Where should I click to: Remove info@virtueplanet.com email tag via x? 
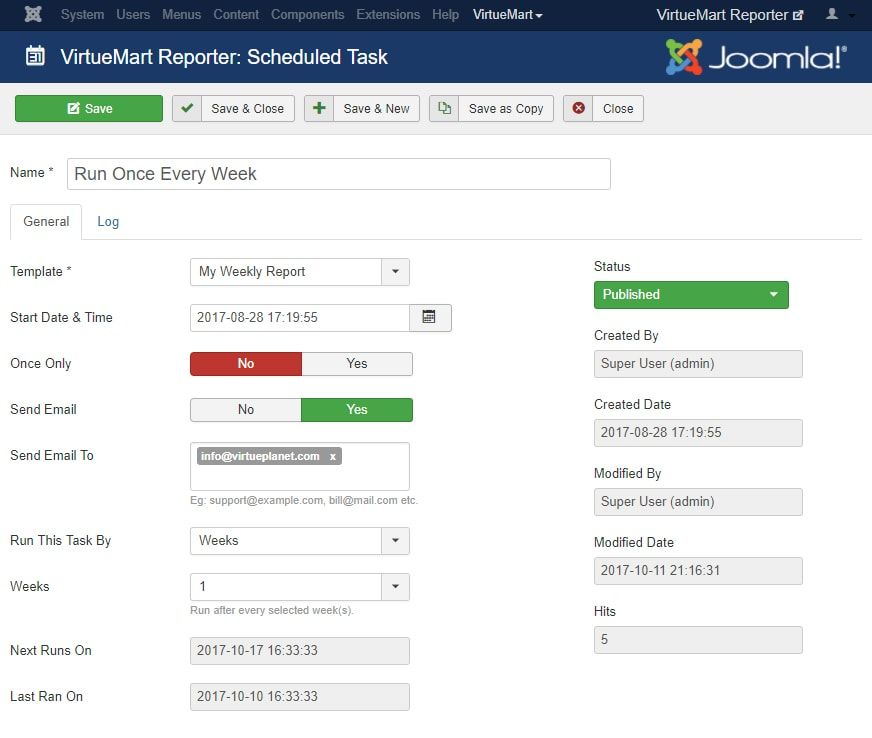[333, 457]
